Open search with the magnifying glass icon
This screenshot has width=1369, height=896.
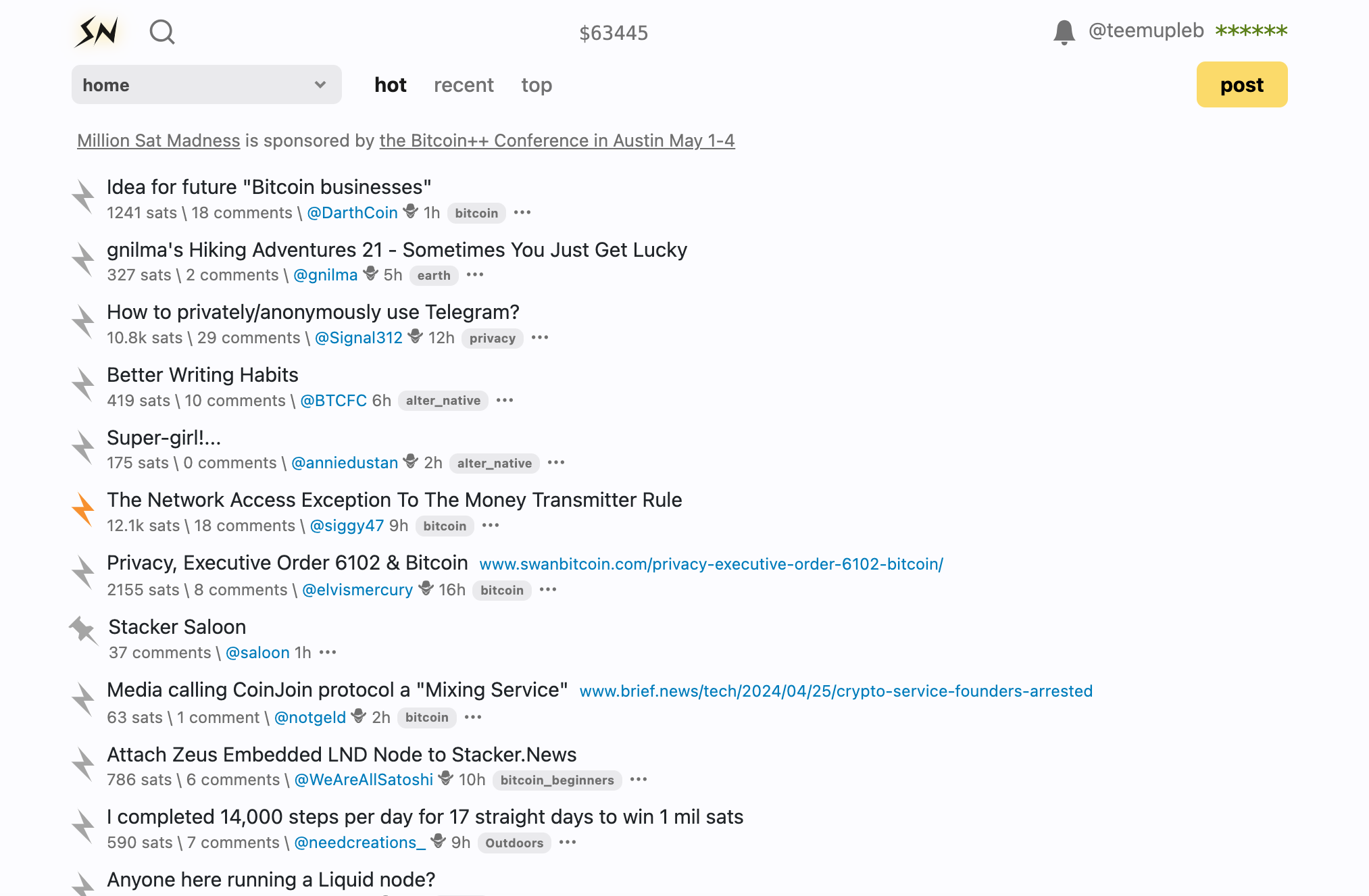[162, 32]
